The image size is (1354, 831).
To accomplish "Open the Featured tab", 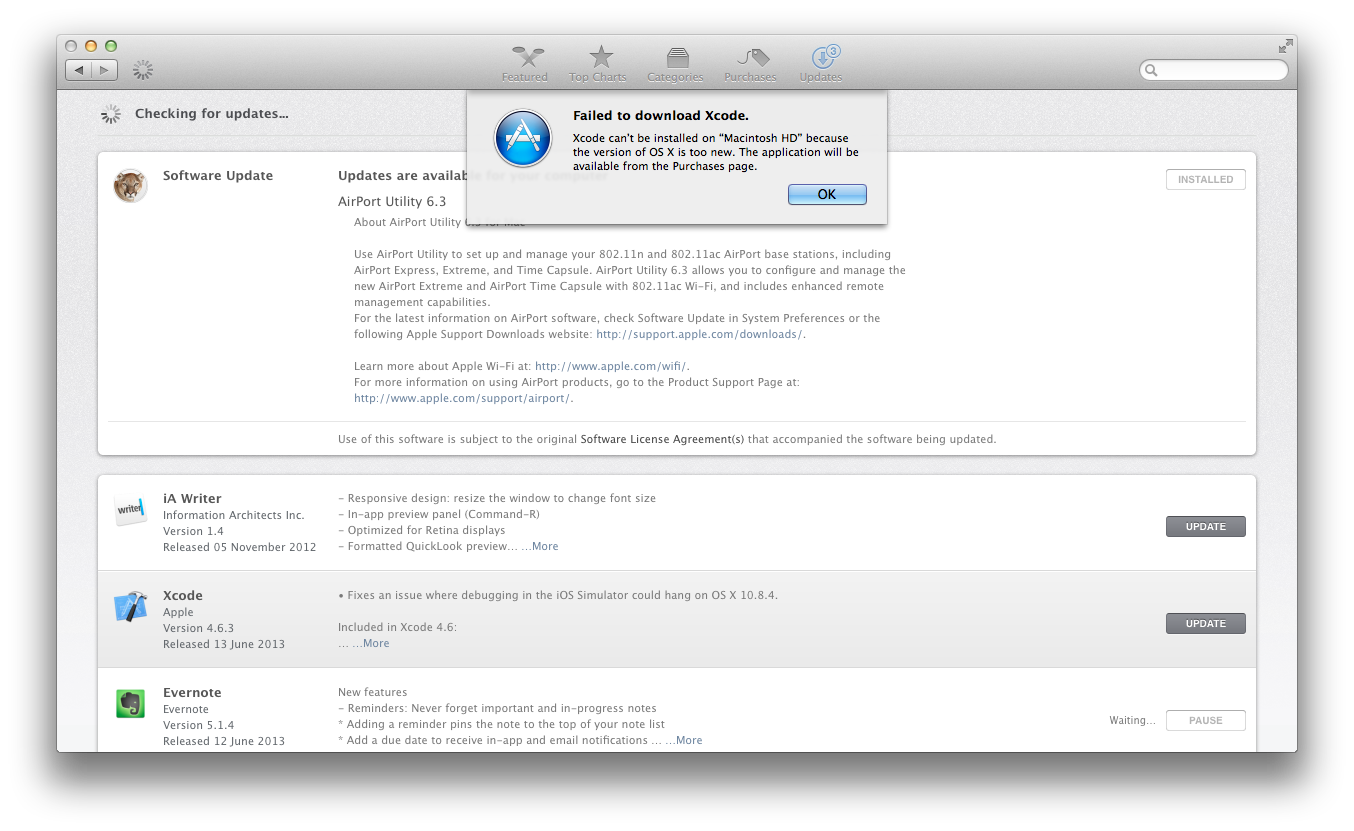I will tap(525, 63).
